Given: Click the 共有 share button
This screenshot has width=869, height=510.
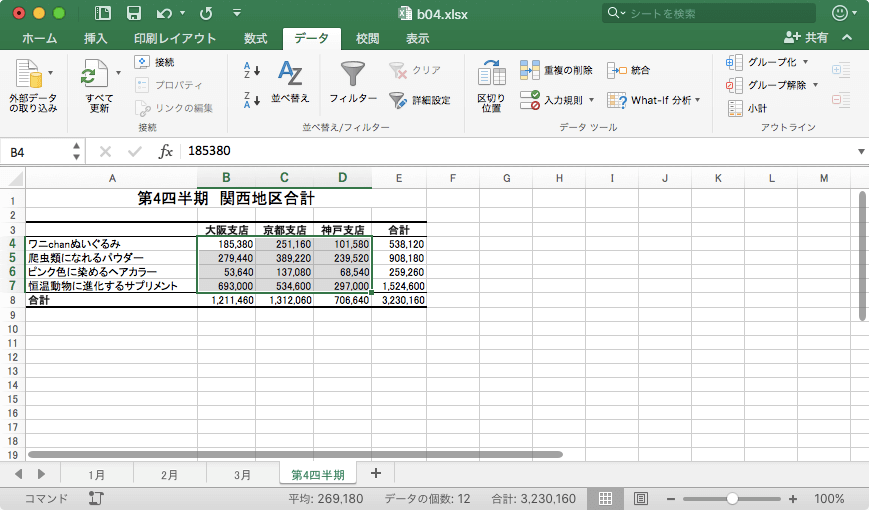Looking at the screenshot, I should 806,38.
